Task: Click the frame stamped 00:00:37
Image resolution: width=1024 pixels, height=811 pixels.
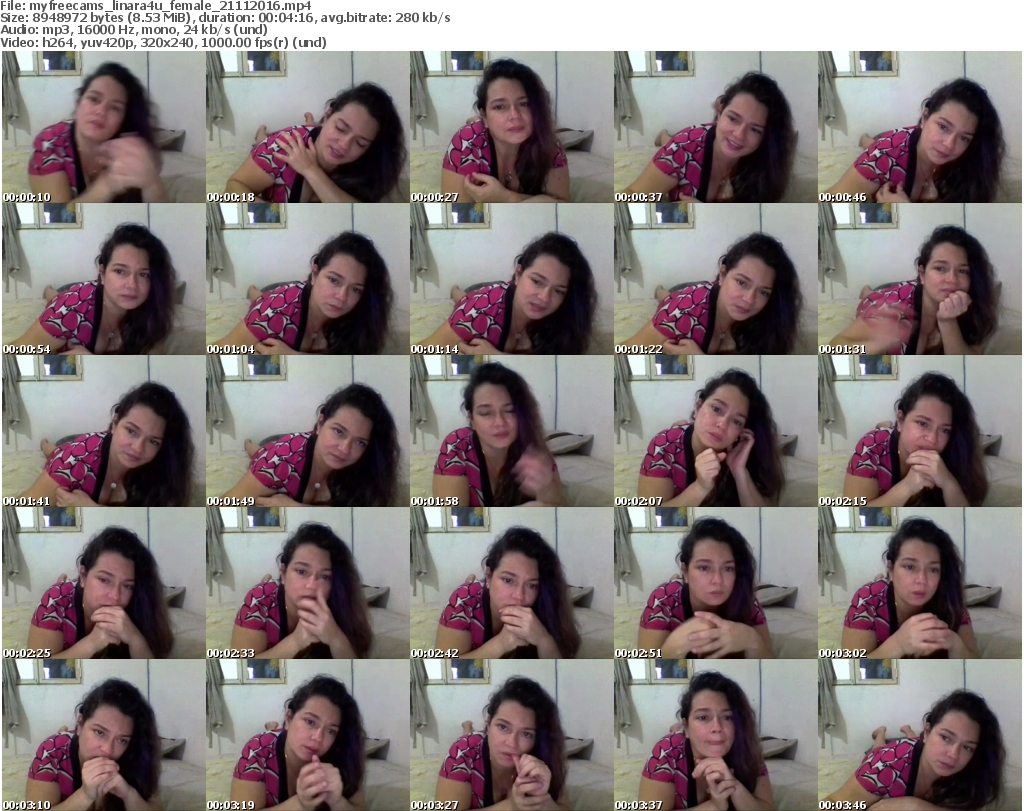Action: (x=715, y=127)
